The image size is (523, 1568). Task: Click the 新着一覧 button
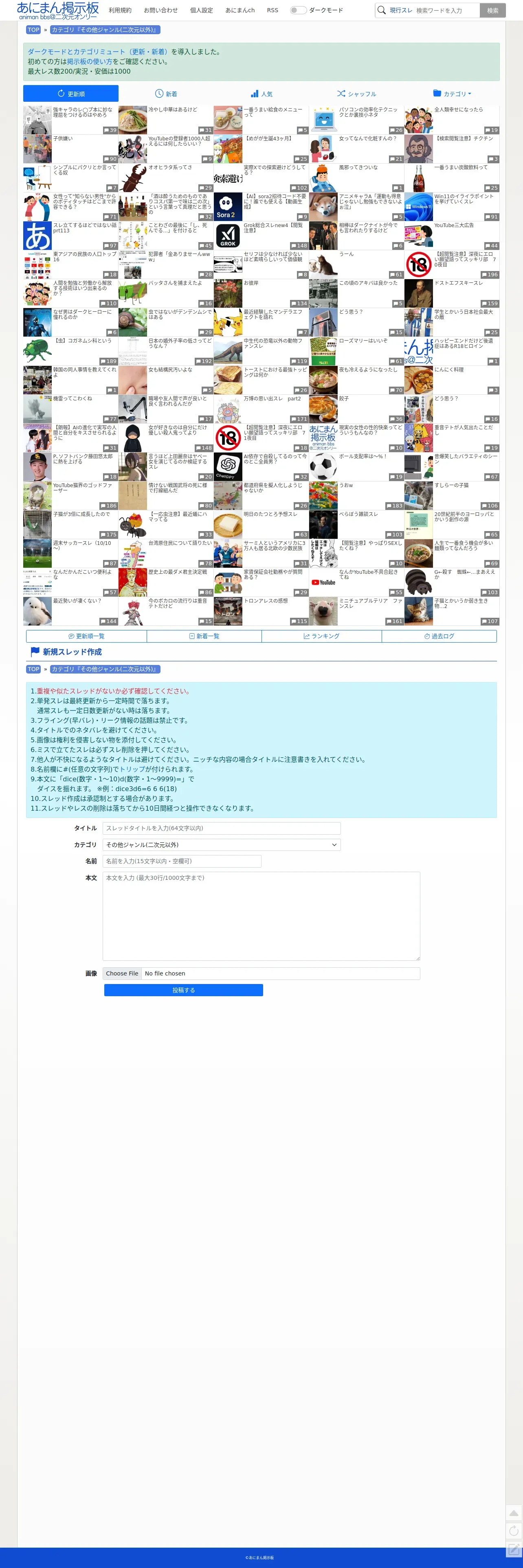click(204, 636)
